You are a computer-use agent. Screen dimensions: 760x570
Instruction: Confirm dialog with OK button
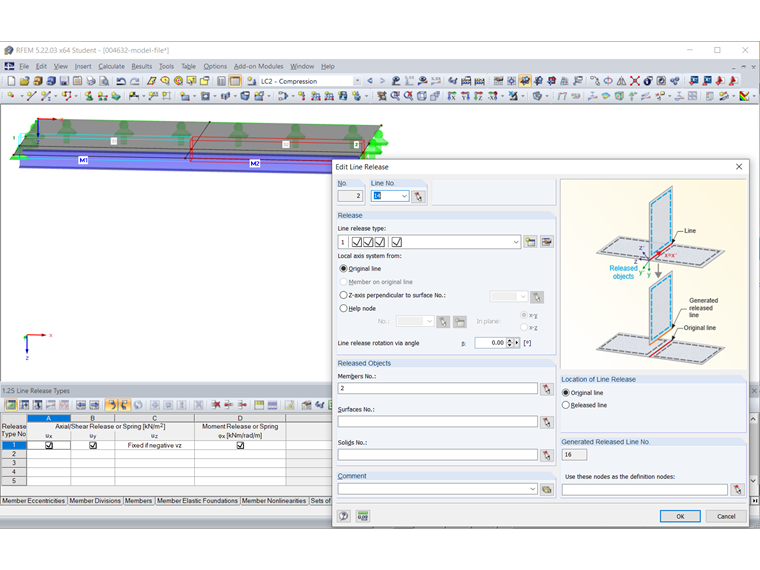pyautogui.click(x=680, y=516)
